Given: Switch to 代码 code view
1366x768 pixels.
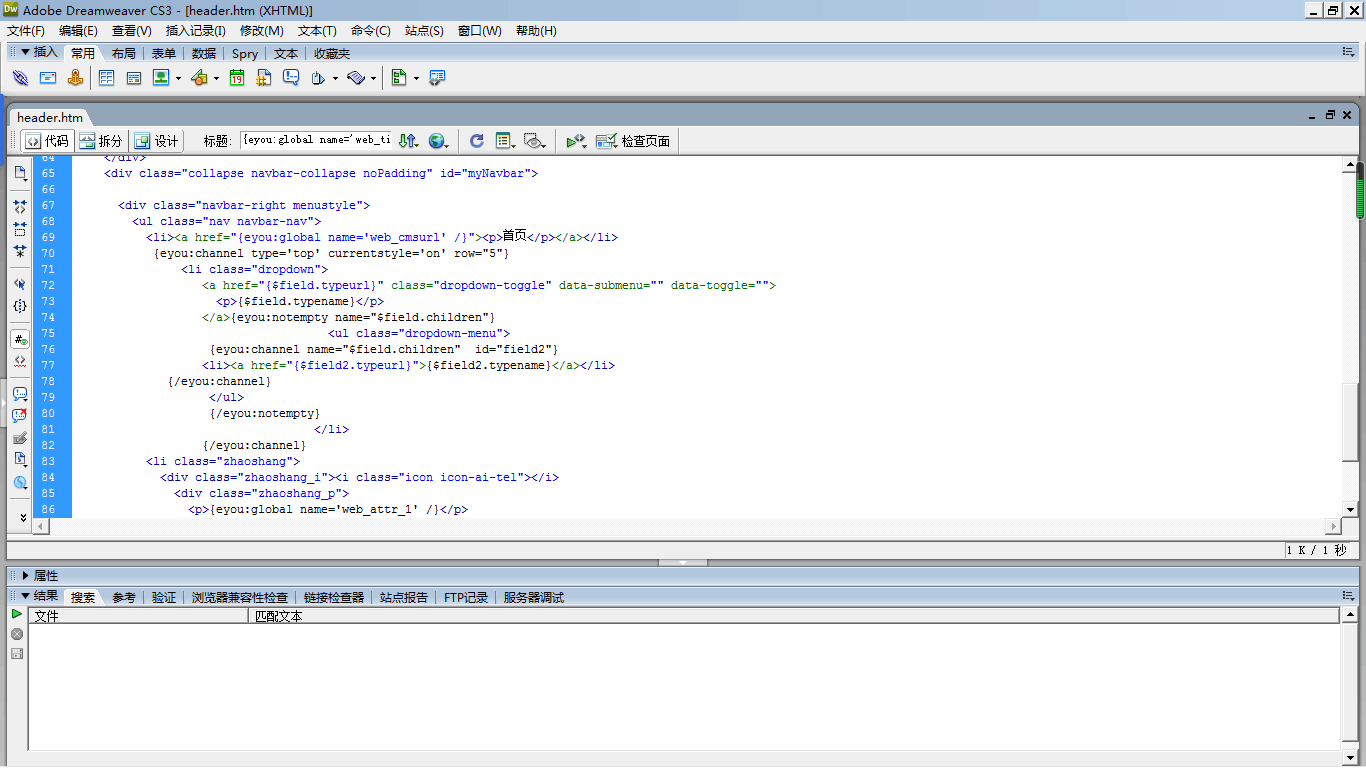Looking at the screenshot, I should [47, 141].
